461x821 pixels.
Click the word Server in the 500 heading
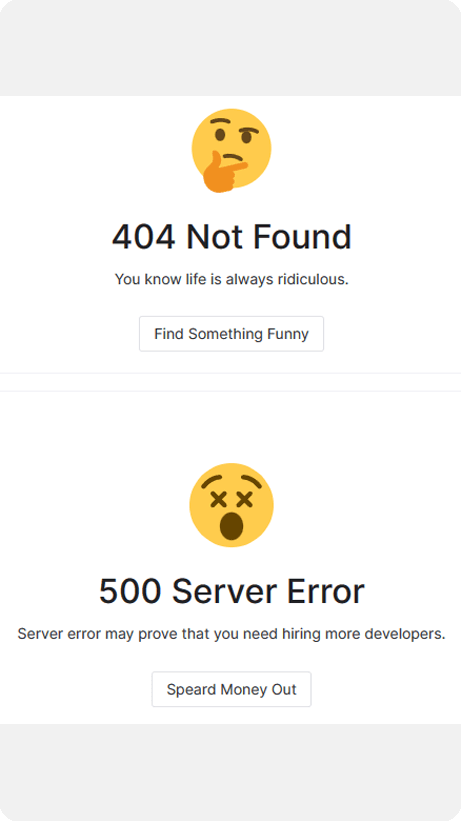coord(224,592)
